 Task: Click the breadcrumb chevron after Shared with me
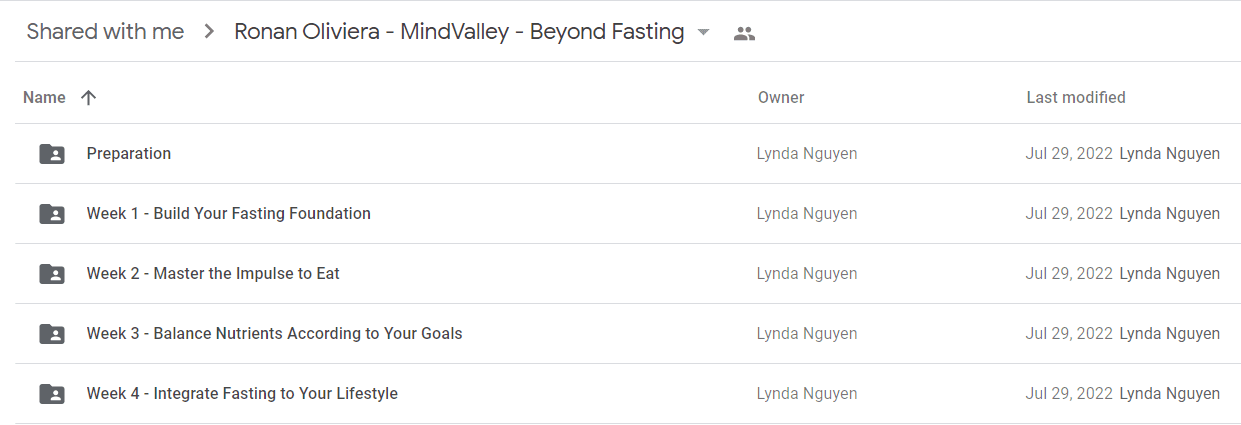(209, 32)
